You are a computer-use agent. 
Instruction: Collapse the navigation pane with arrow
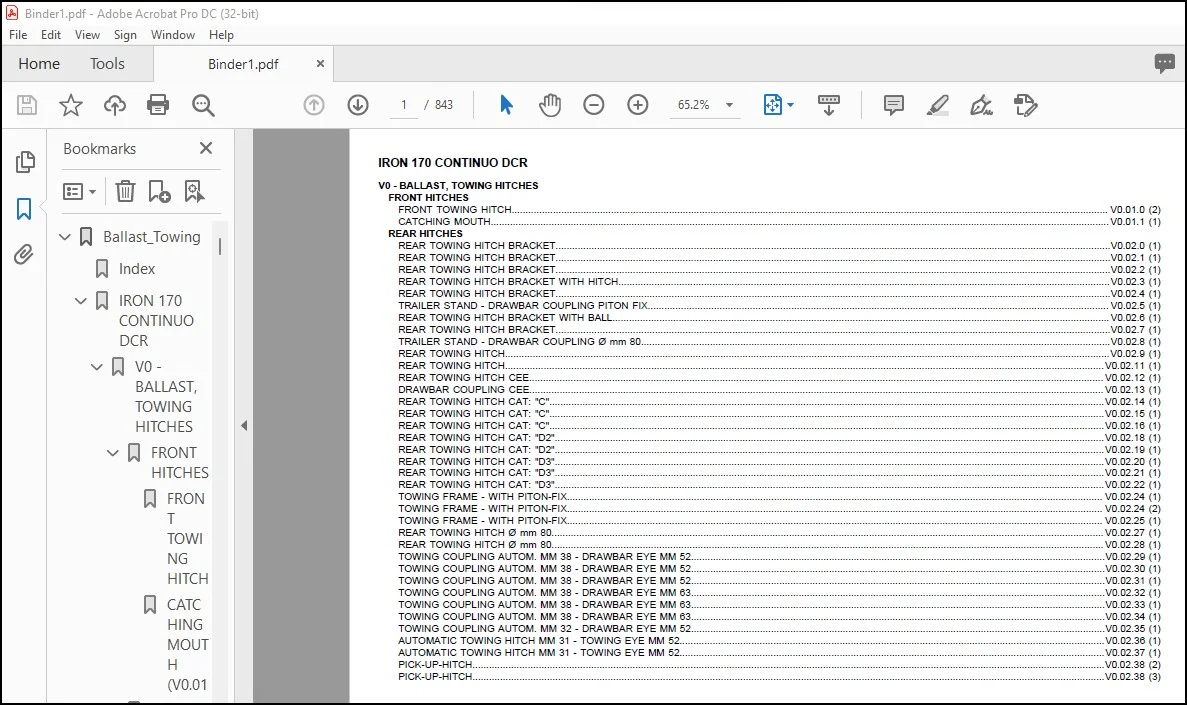[x=244, y=426]
